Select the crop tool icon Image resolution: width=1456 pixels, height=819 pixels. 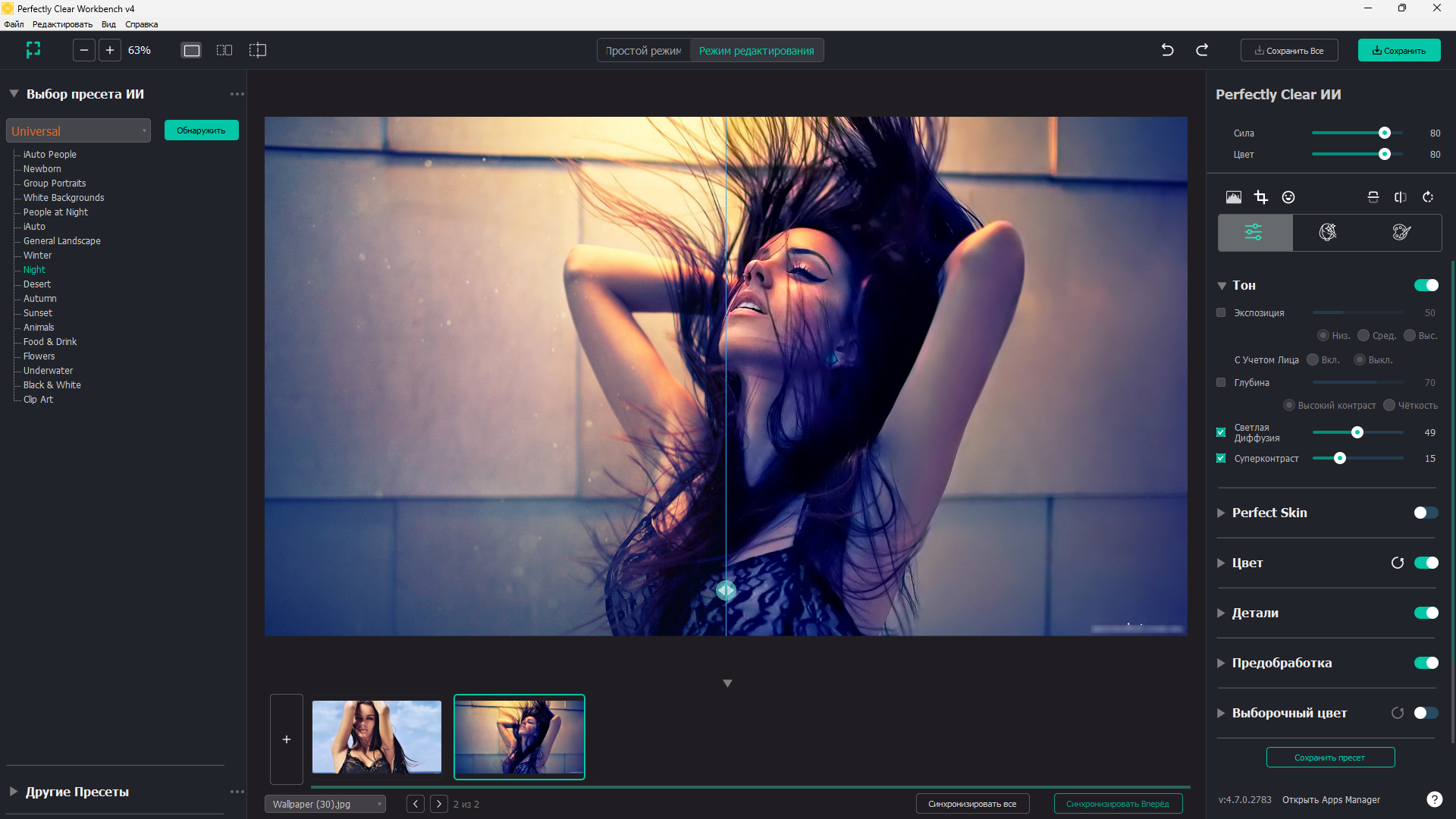pyautogui.click(x=1260, y=197)
